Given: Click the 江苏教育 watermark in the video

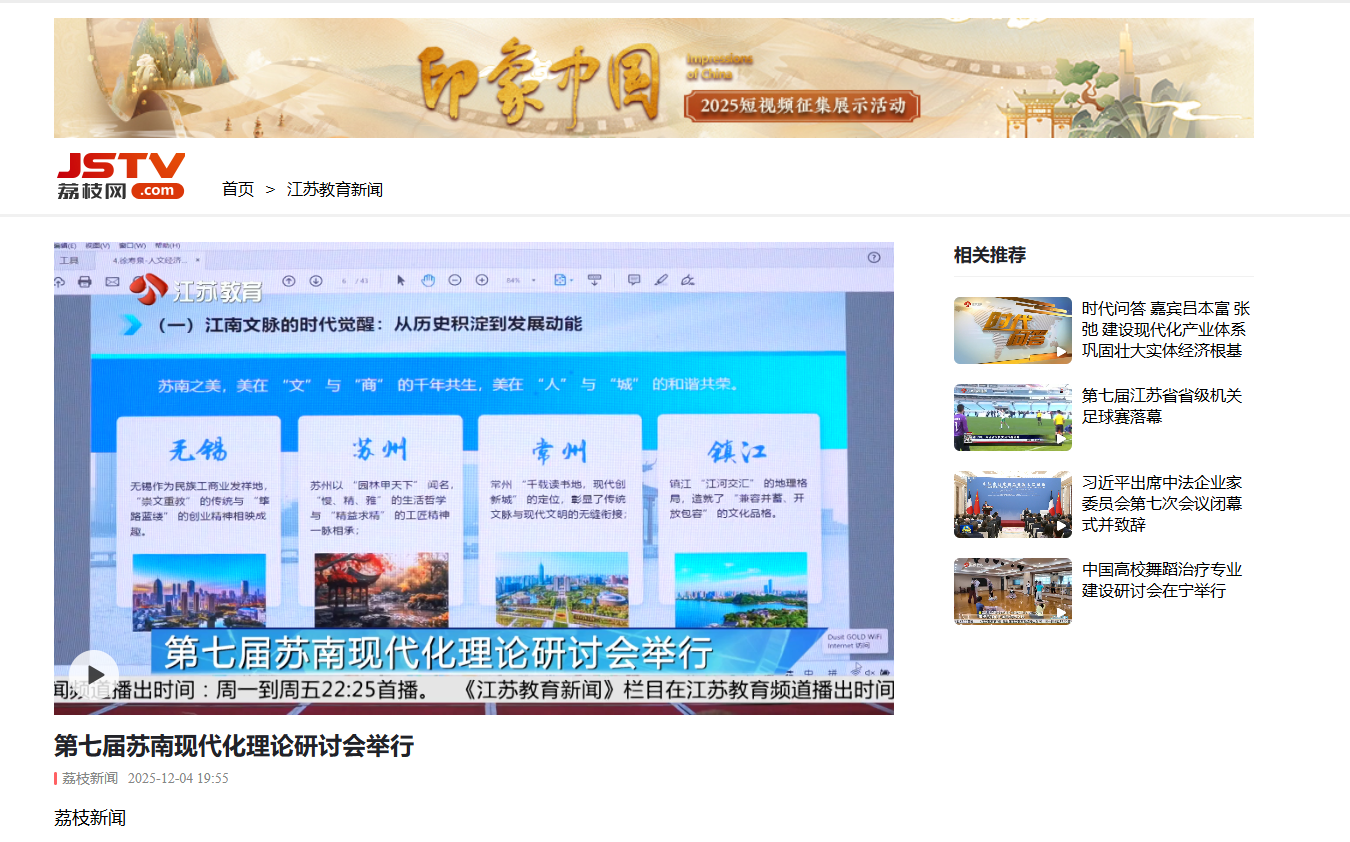Looking at the screenshot, I should click(x=196, y=290).
